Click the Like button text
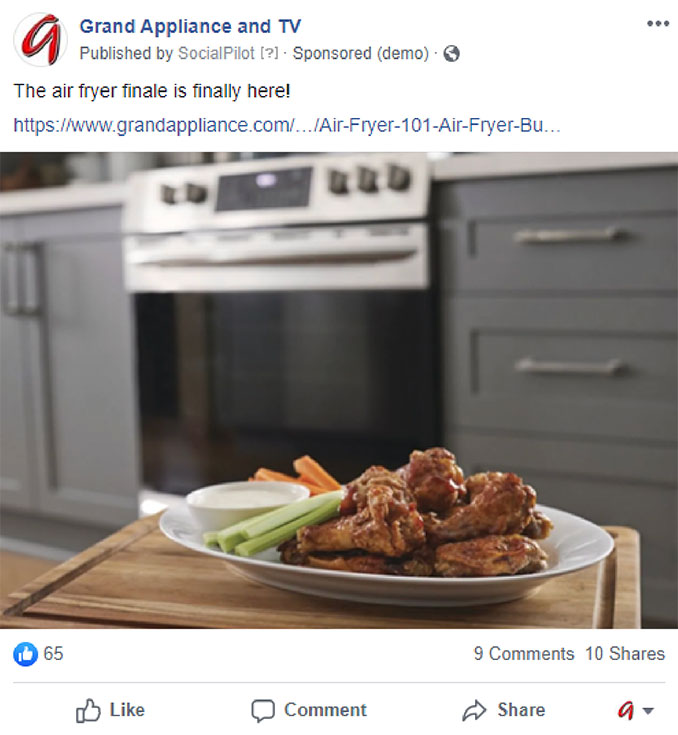This screenshot has height=735, width=678. tap(127, 710)
